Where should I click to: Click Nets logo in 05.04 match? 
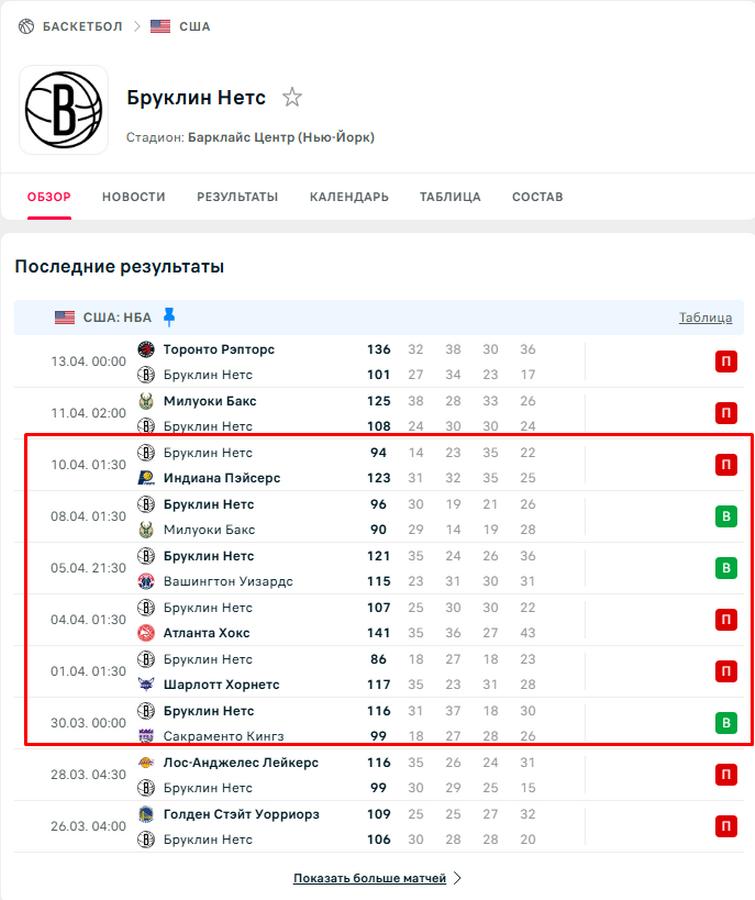click(x=146, y=556)
